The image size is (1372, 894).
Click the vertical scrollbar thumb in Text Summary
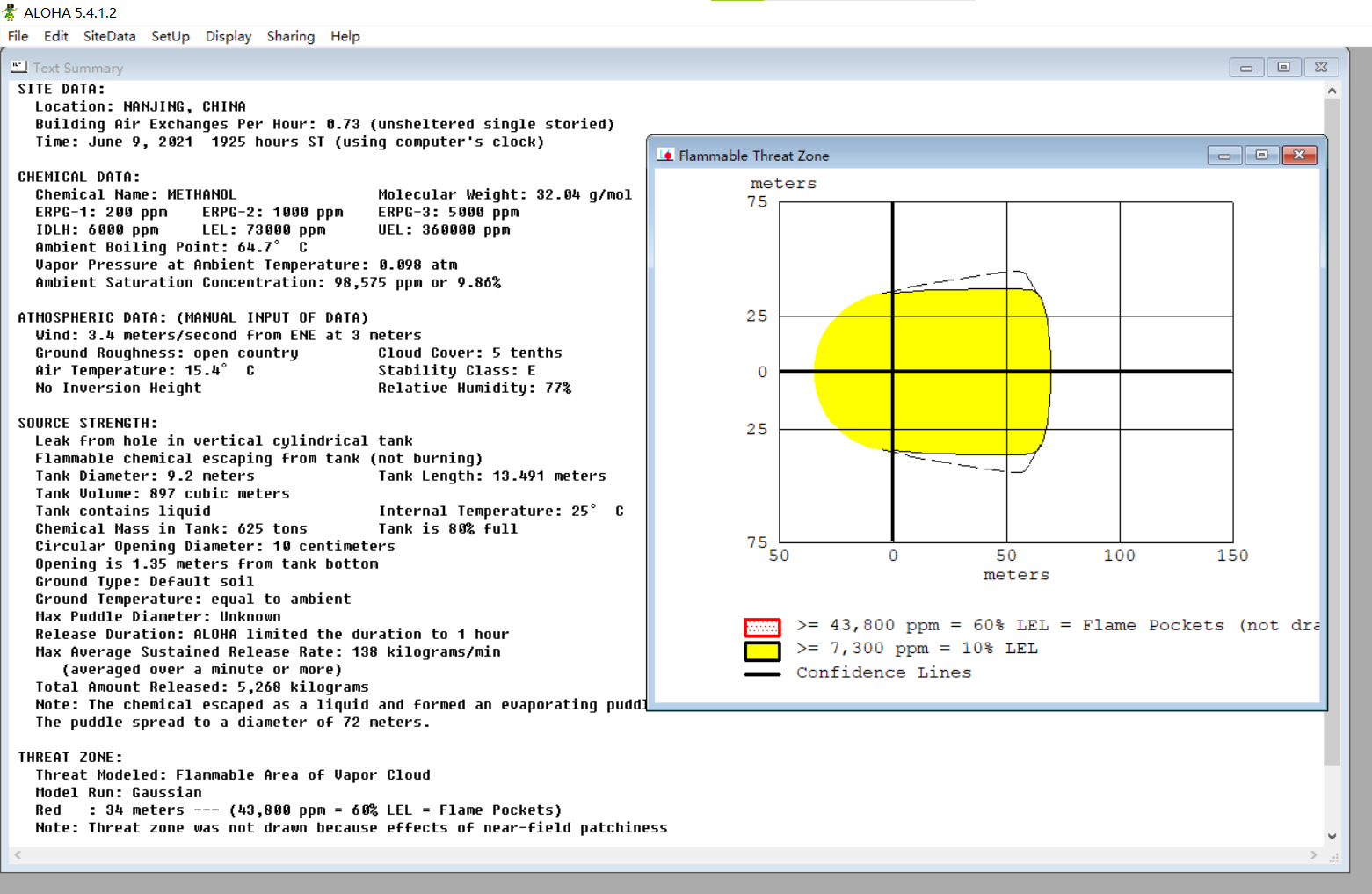(1332, 432)
